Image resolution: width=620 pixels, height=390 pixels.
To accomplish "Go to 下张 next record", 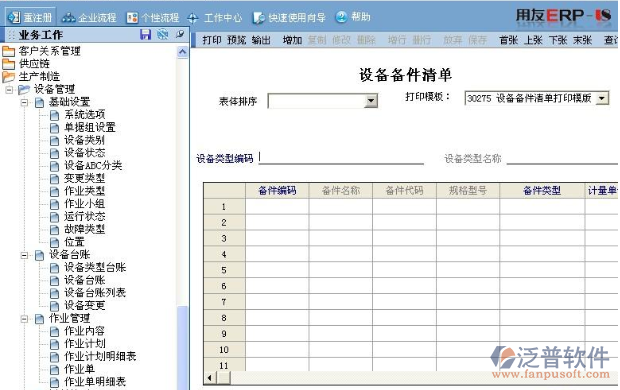I will pos(558,40).
